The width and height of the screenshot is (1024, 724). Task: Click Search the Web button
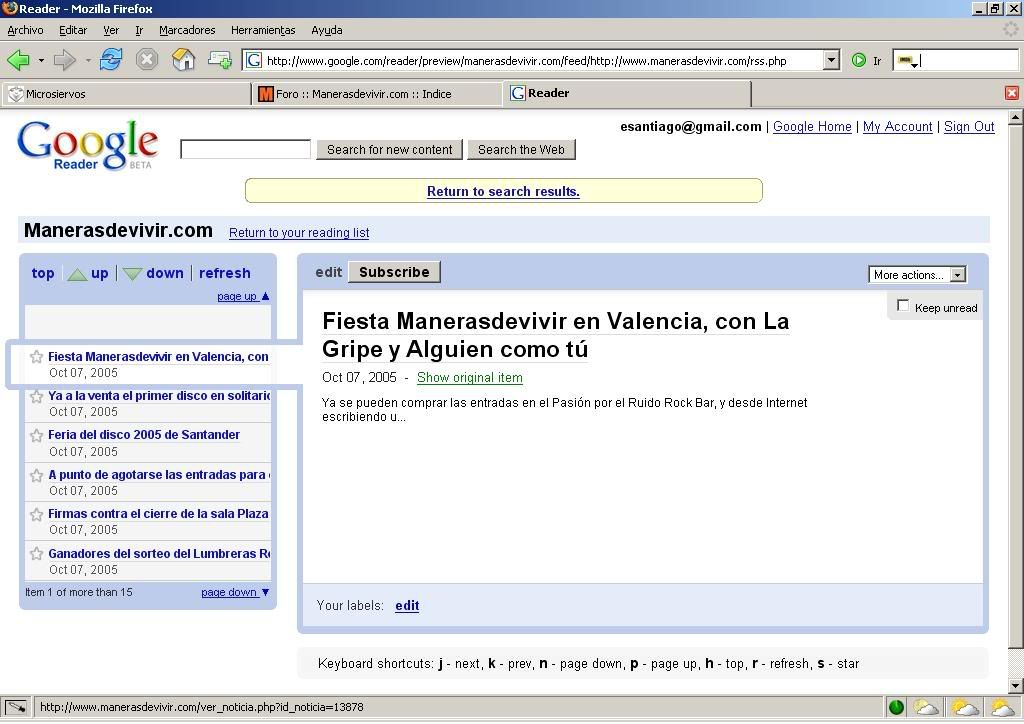521,150
